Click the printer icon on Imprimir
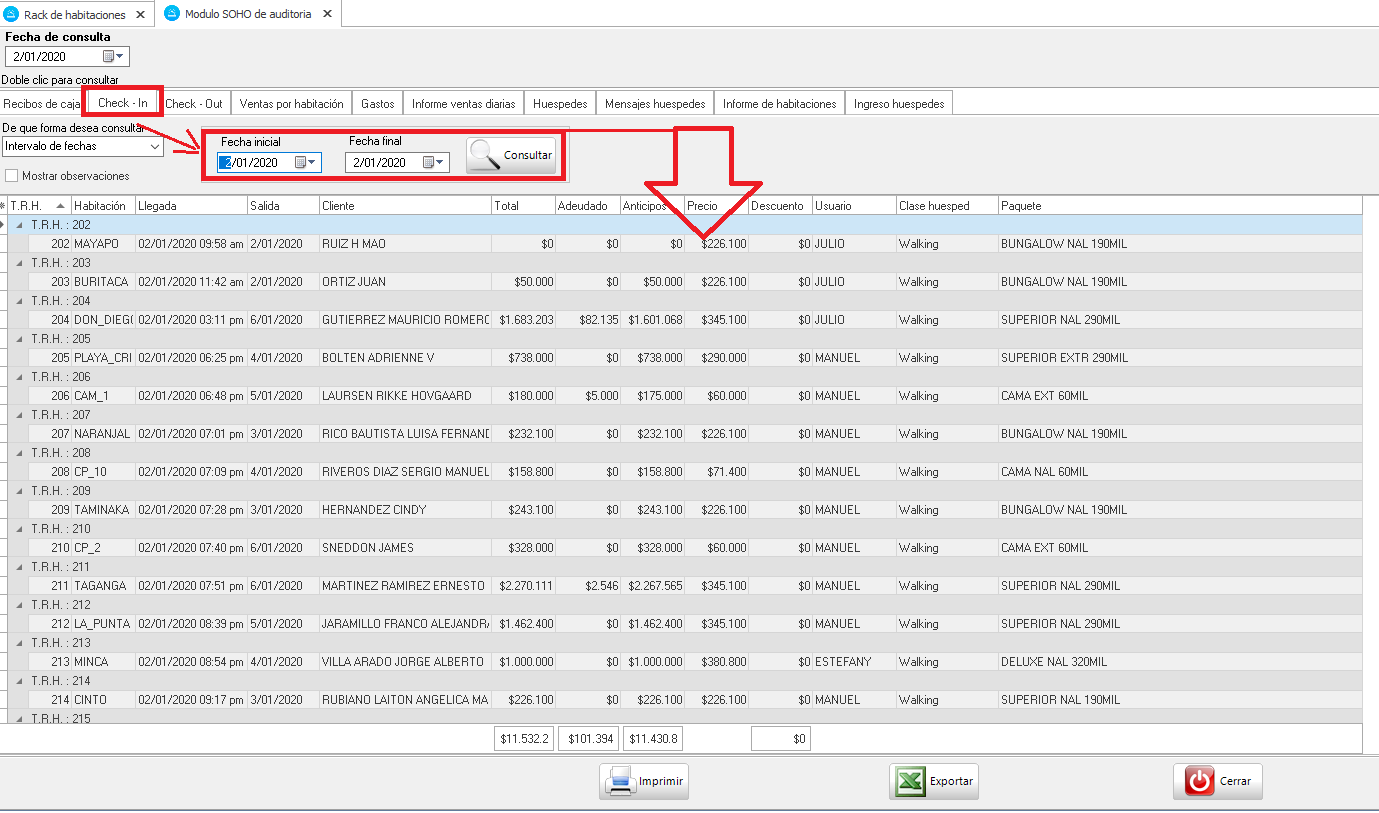Image resolution: width=1379 pixels, height=813 pixels. [x=620, y=781]
